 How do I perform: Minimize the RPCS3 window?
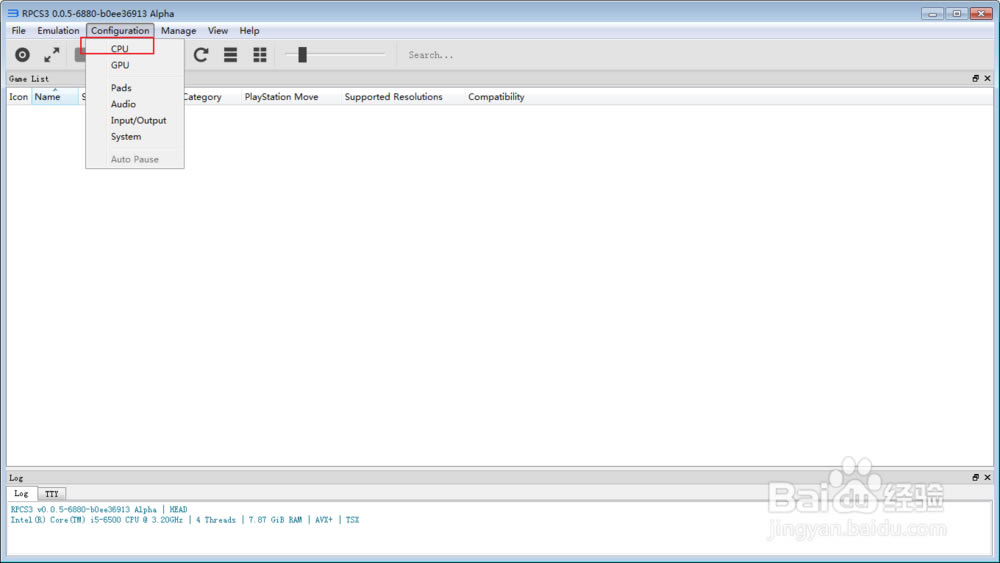[932, 13]
